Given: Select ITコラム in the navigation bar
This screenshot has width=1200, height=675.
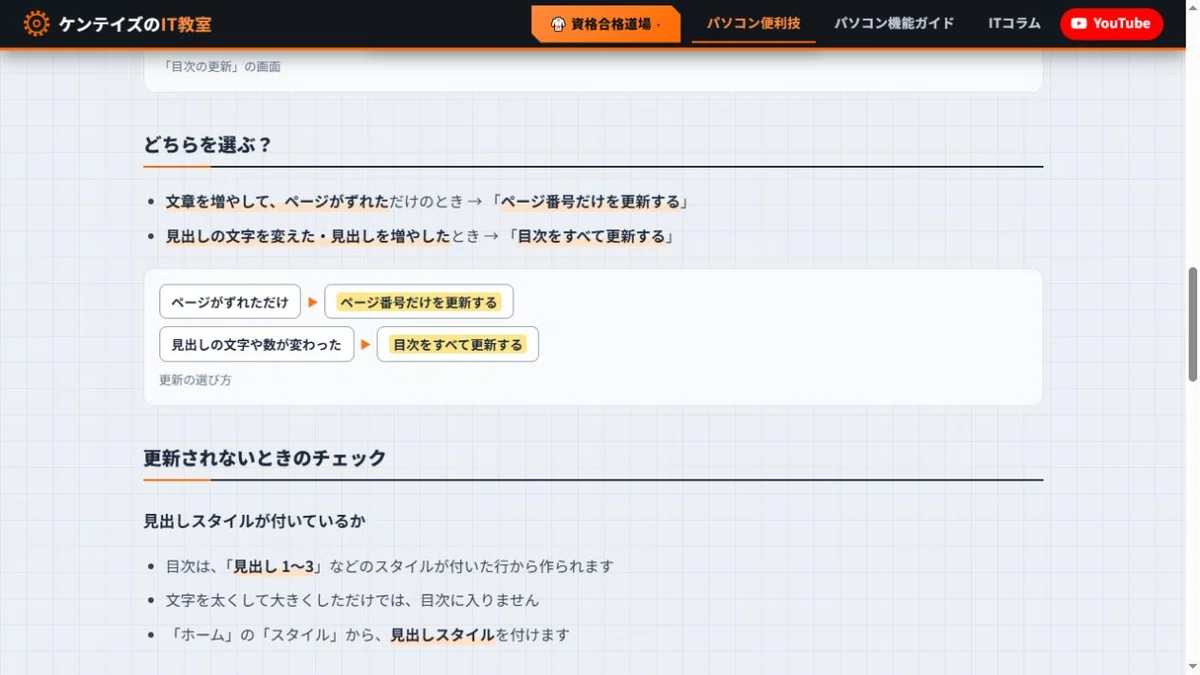Looking at the screenshot, I should (x=1014, y=23).
